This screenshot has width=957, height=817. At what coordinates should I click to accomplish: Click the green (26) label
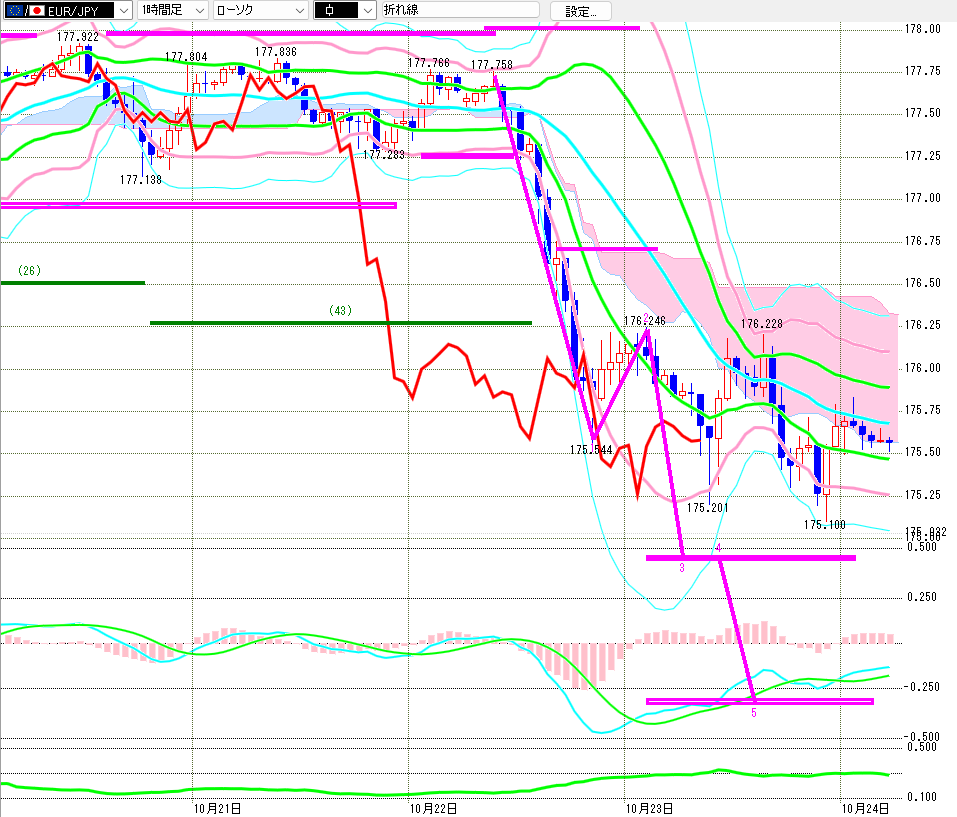point(29,270)
